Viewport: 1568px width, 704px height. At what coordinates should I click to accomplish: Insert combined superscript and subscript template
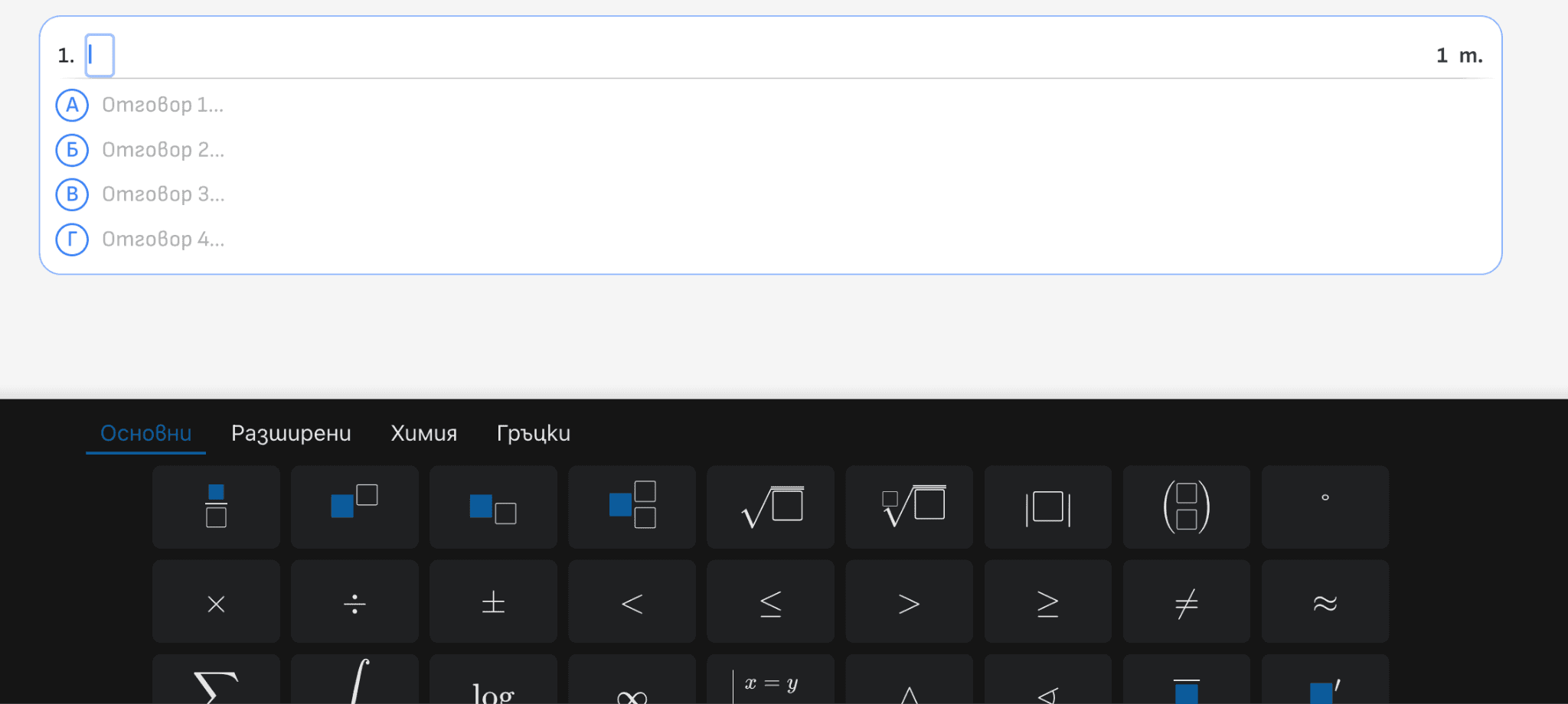[x=632, y=507]
